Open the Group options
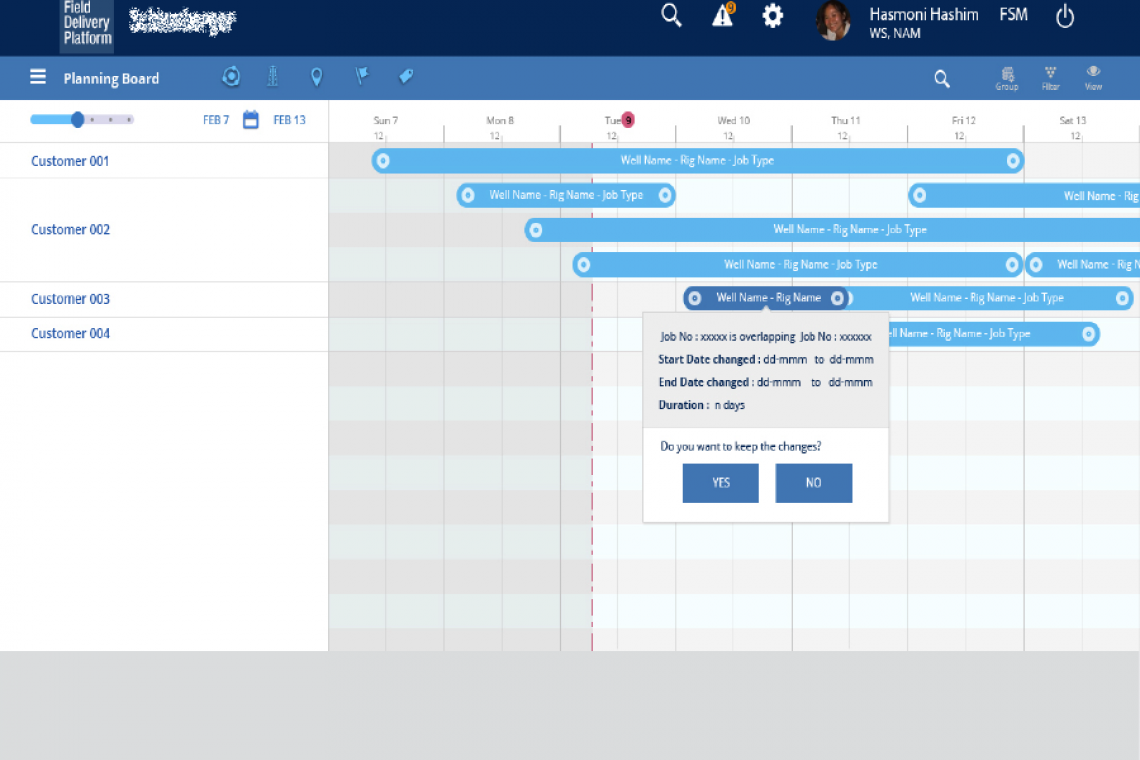1140x760 pixels. pyautogui.click(x=1007, y=78)
